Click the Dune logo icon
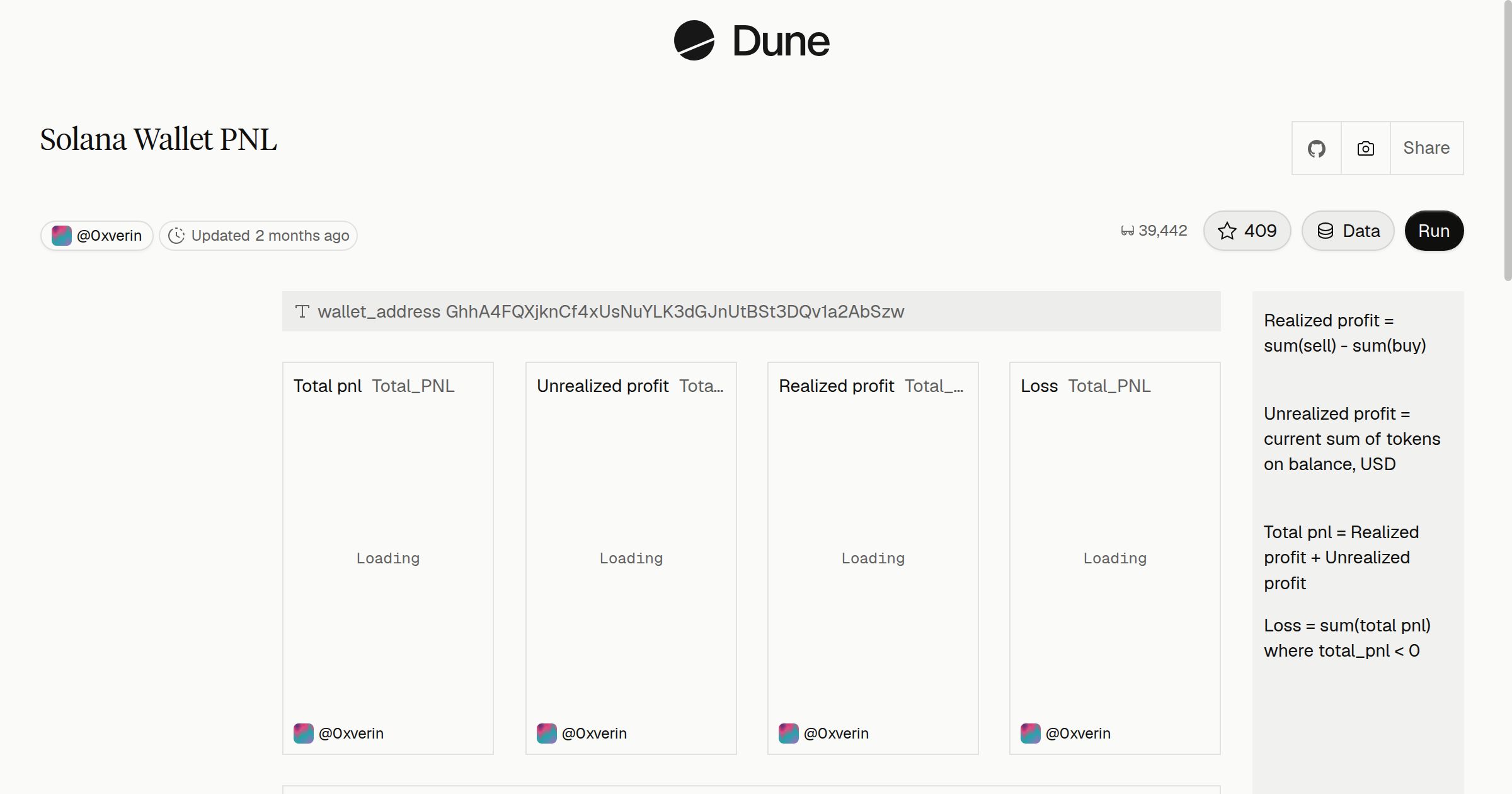1512x794 pixels. 694,40
